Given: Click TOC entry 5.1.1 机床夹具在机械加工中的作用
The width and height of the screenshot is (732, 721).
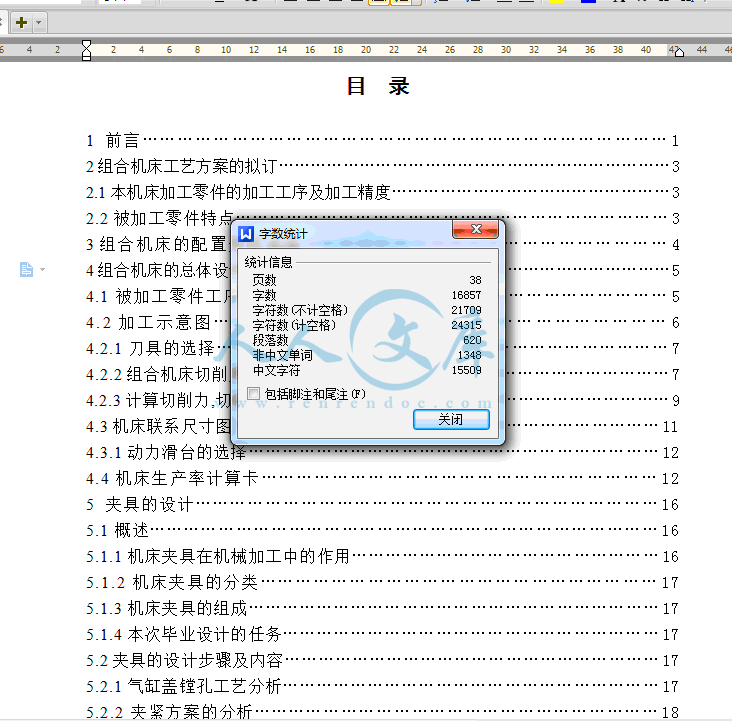Looking at the screenshot, I should click(x=382, y=557).
